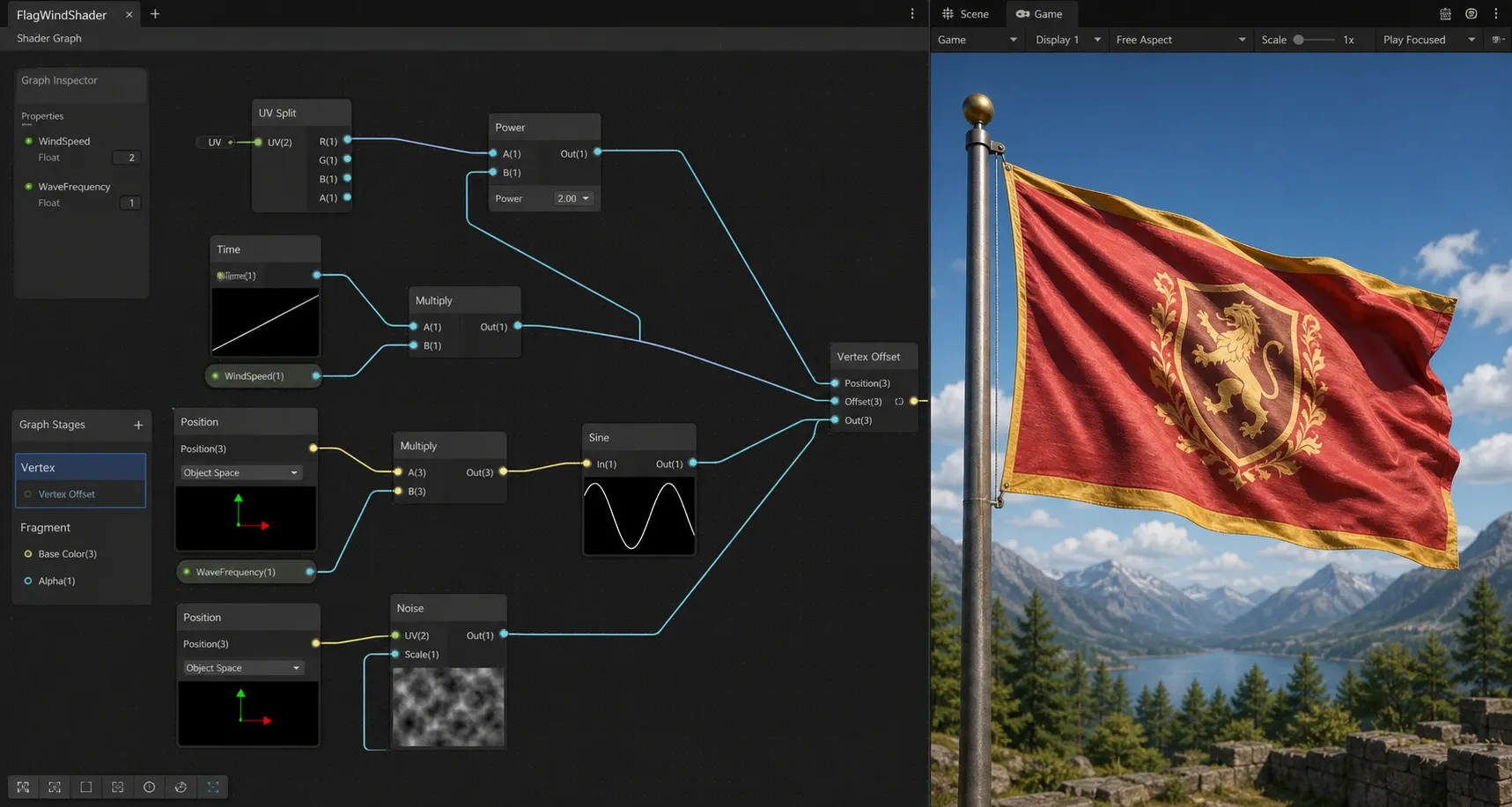Click the plain square outline icon in bottom toolbar
The width and height of the screenshot is (1512, 807).
point(86,787)
